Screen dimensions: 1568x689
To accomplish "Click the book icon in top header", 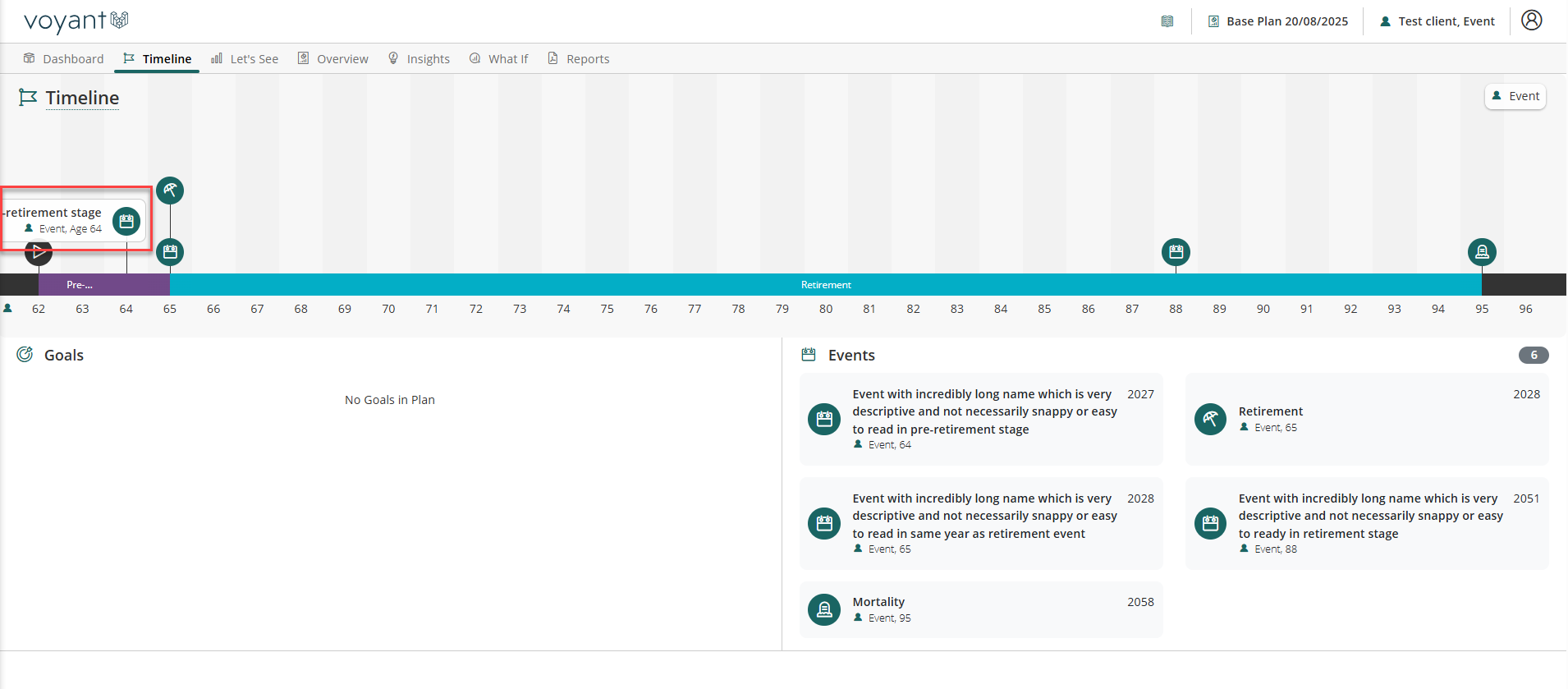I will point(1167,21).
